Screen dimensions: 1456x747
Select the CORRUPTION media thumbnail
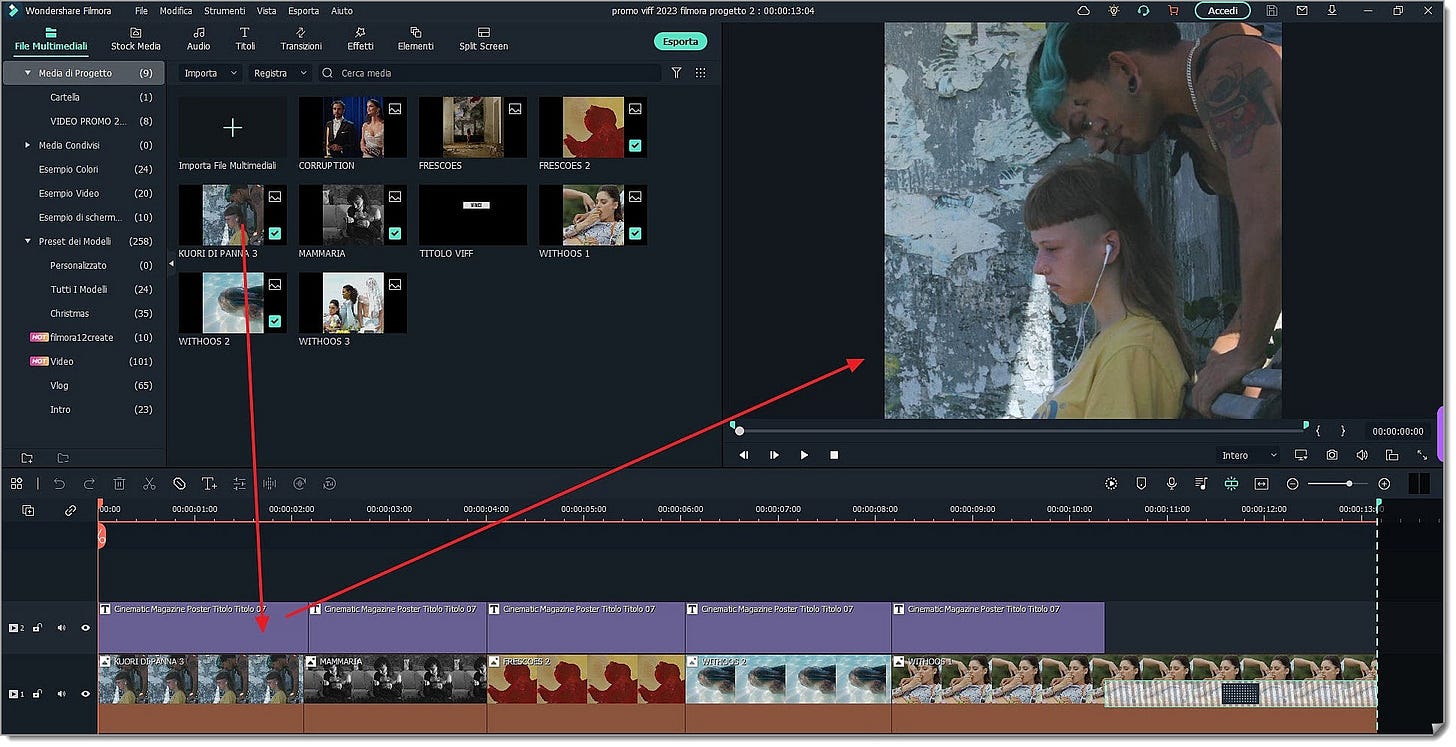tap(352, 128)
